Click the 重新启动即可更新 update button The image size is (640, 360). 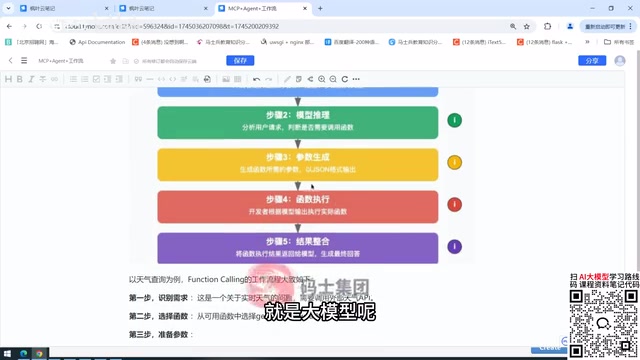pos(608,26)
